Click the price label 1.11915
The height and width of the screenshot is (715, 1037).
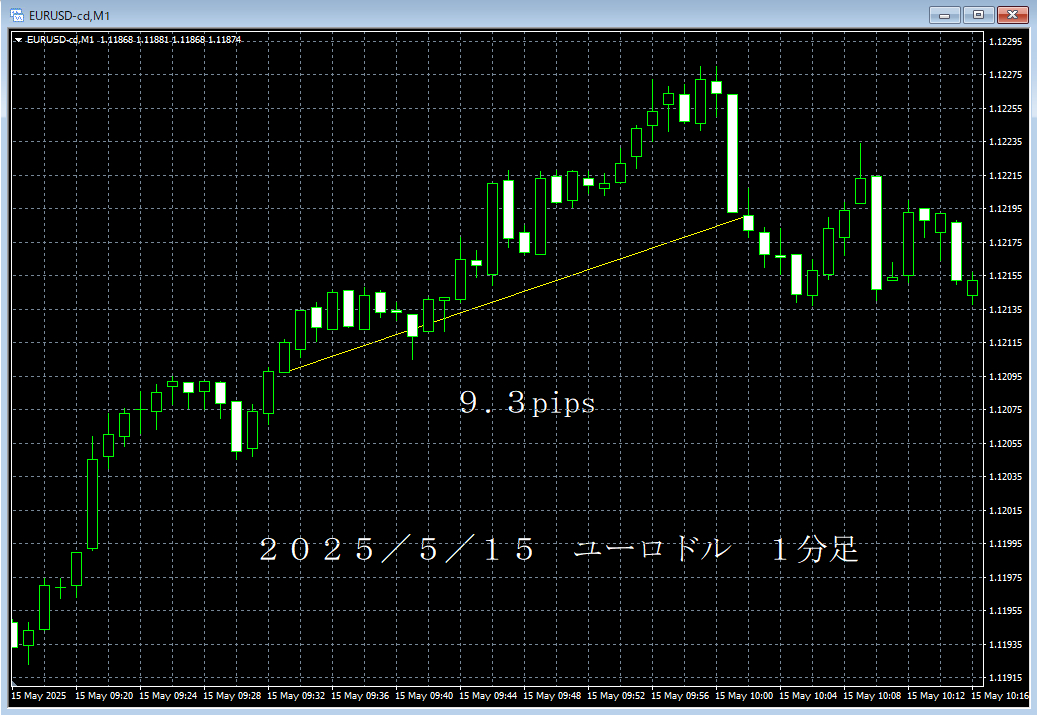[1005, 678]
